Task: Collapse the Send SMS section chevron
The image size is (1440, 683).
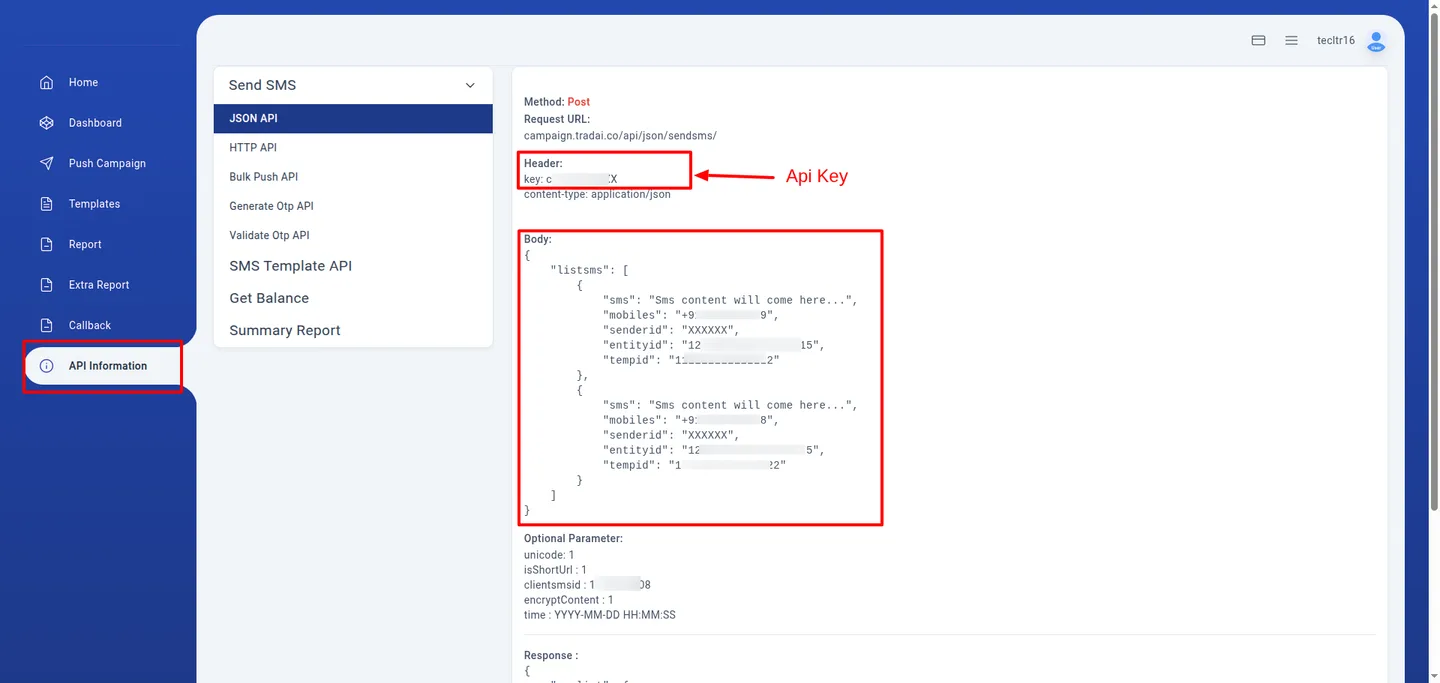Action: (x=470, y=85)
